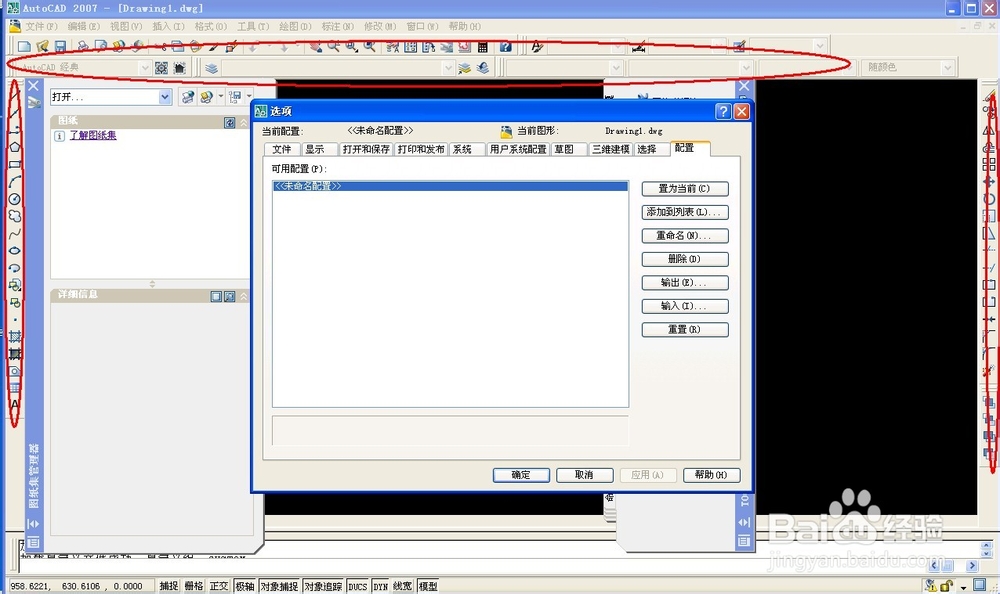Open the AutoCAD 经典 workspace dropdown

[145, 68]
